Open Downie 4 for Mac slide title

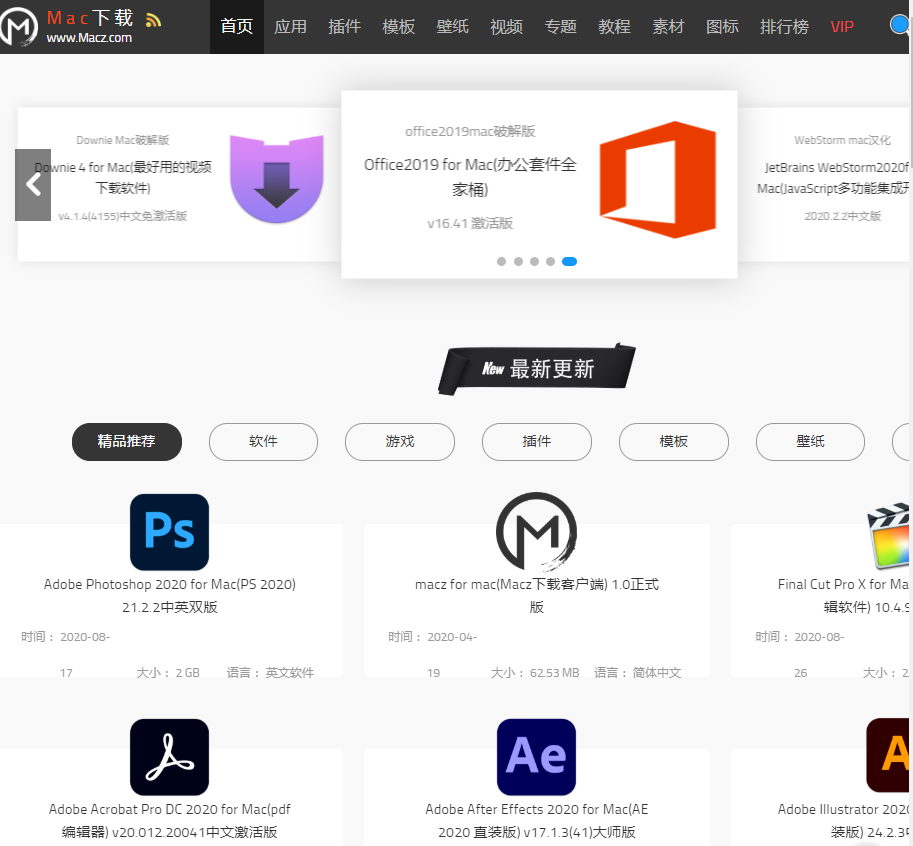click(123, 178)
